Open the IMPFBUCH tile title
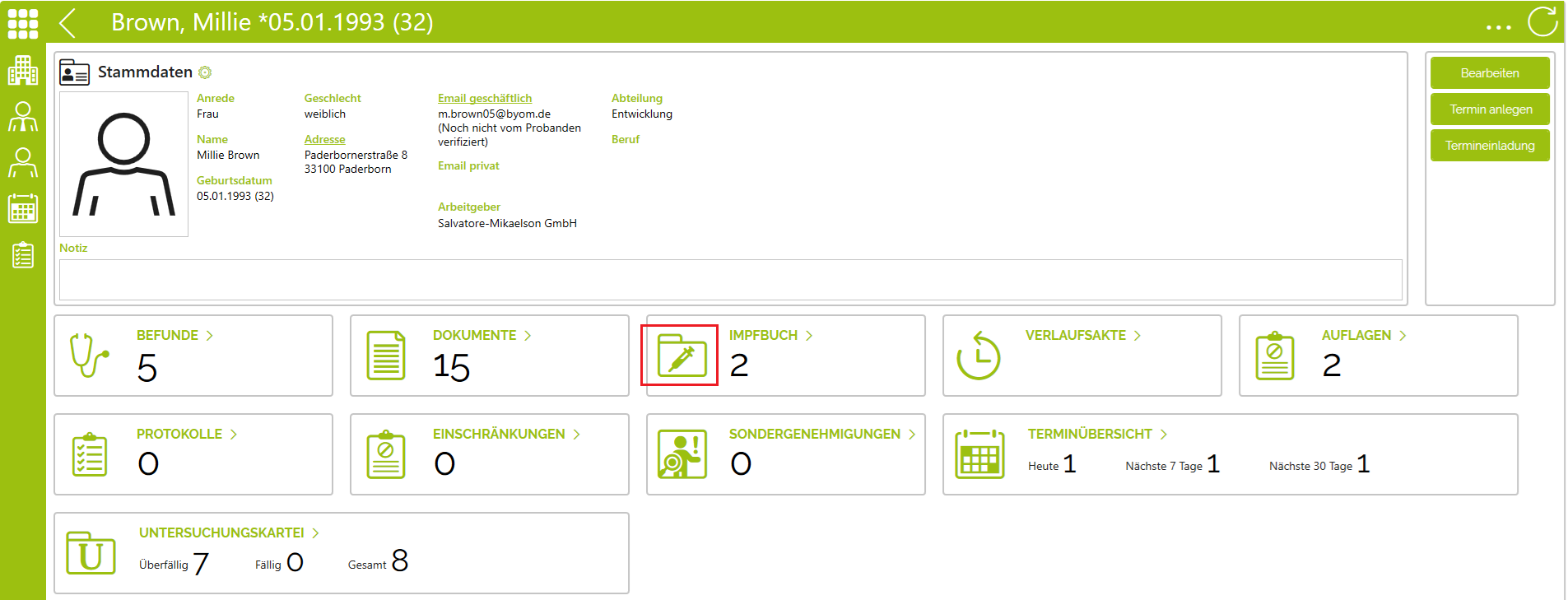The width and height of the screenshot is (1568, 600). click(x=763, y=336)
